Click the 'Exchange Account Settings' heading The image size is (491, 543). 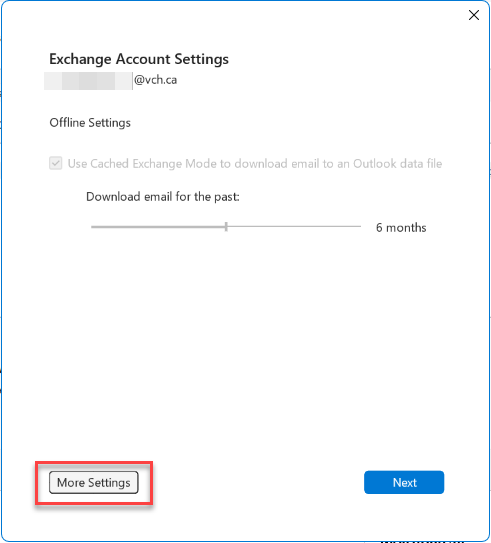(x=139, y=59)
